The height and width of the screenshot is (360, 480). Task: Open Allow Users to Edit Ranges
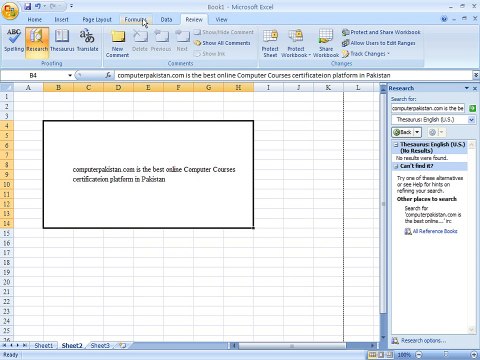click(x=379, y=43)
